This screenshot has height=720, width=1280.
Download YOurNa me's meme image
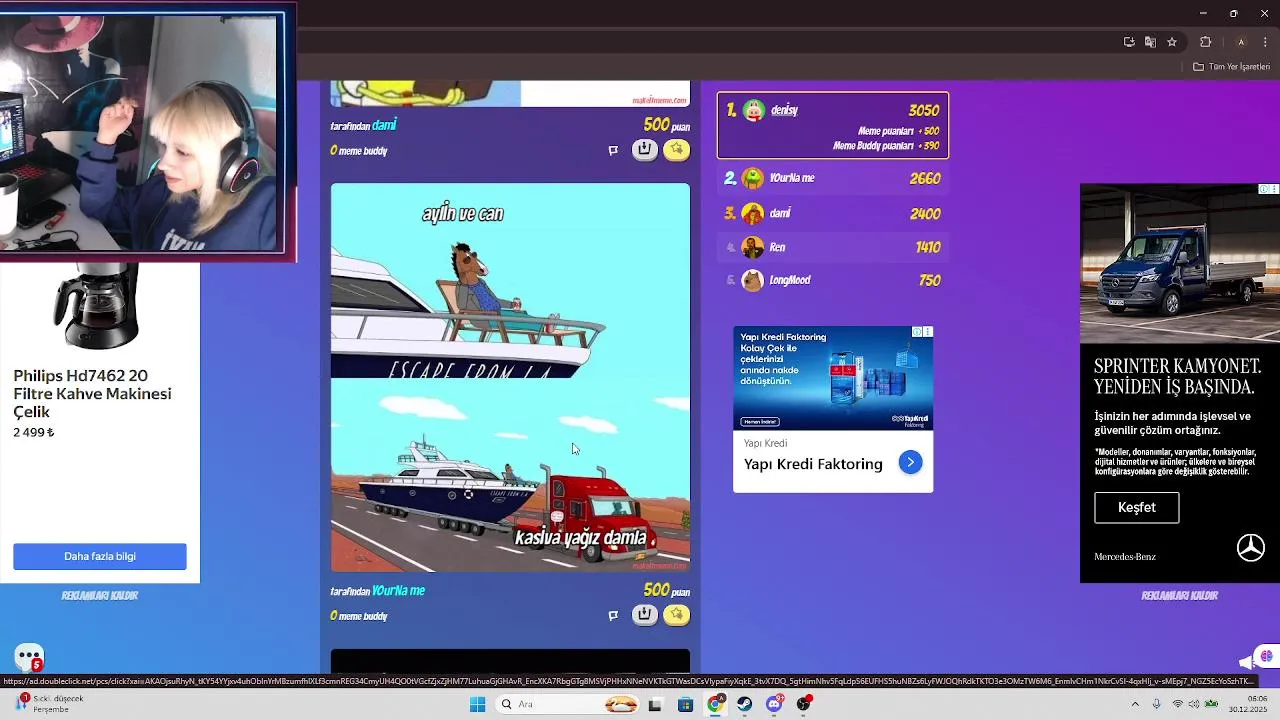645,614
